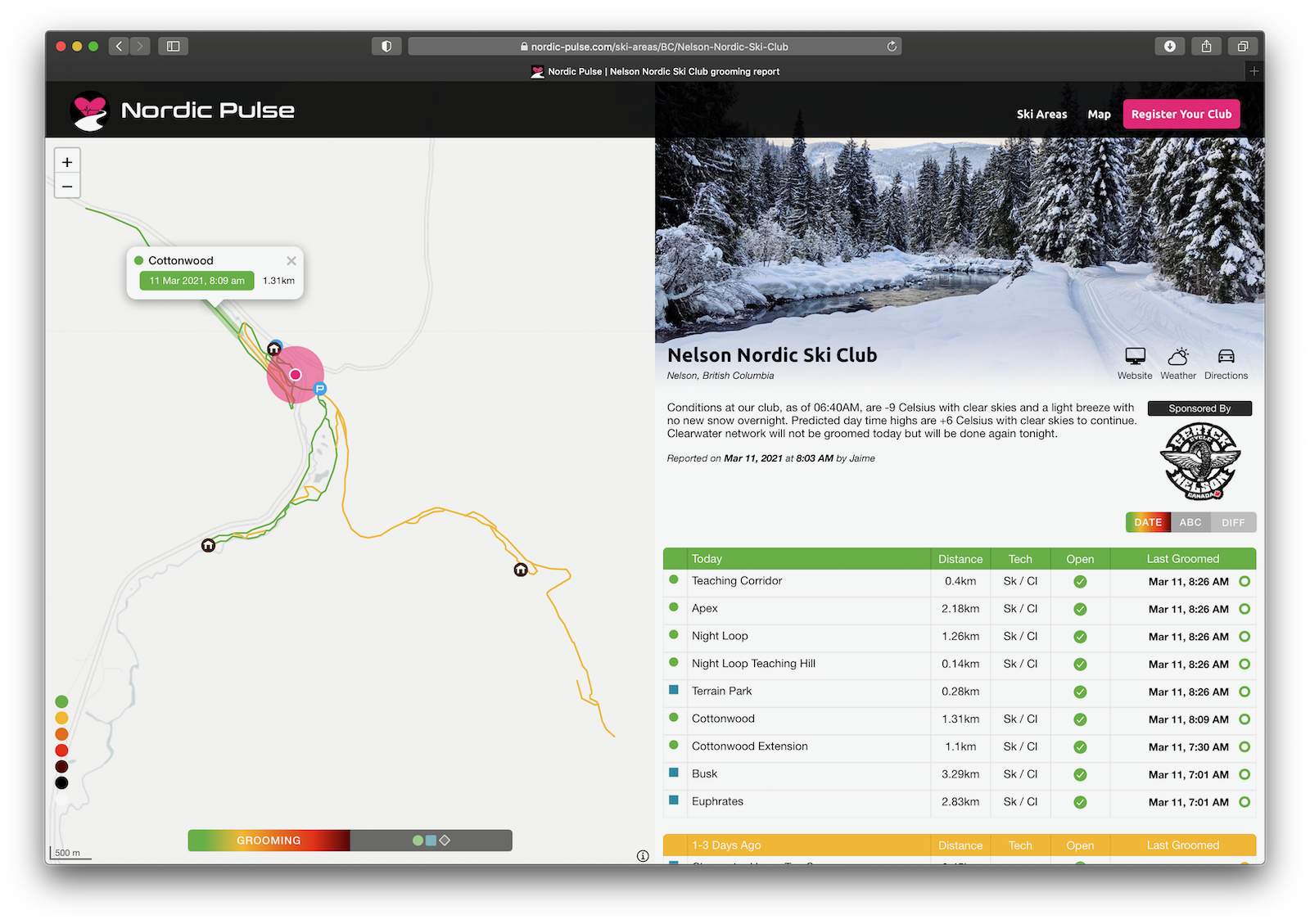1310x924 pixels.
Task: Select Night Loop trail row
Action: click(x=960, y=637)
